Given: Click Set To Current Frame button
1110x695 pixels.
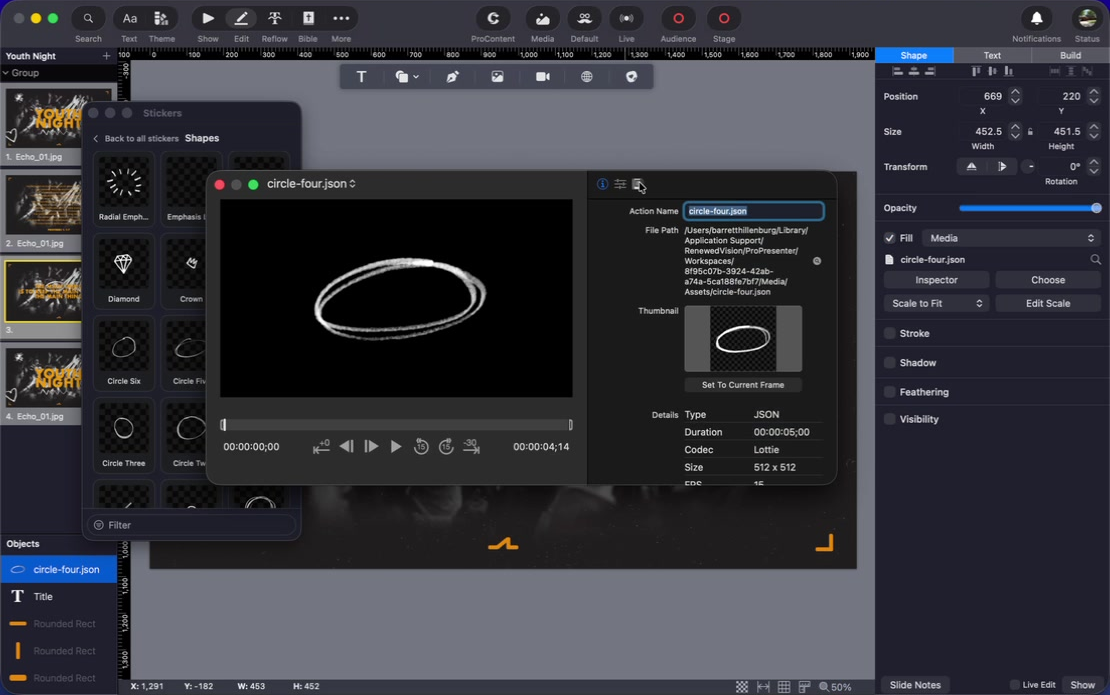Looking at the screenshot, I should click(x=743, y=385).
